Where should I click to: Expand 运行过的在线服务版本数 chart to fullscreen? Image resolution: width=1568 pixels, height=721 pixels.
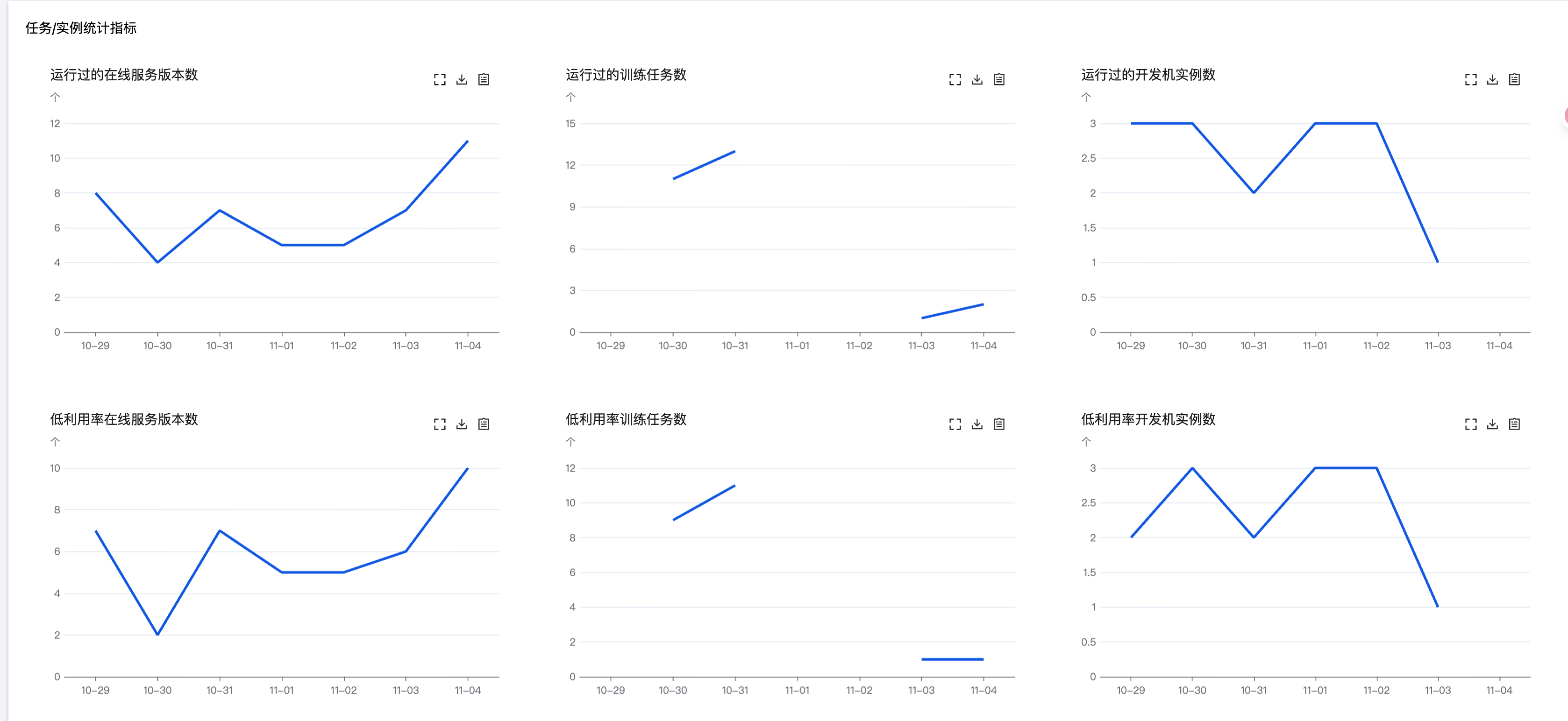coord(440,80)
